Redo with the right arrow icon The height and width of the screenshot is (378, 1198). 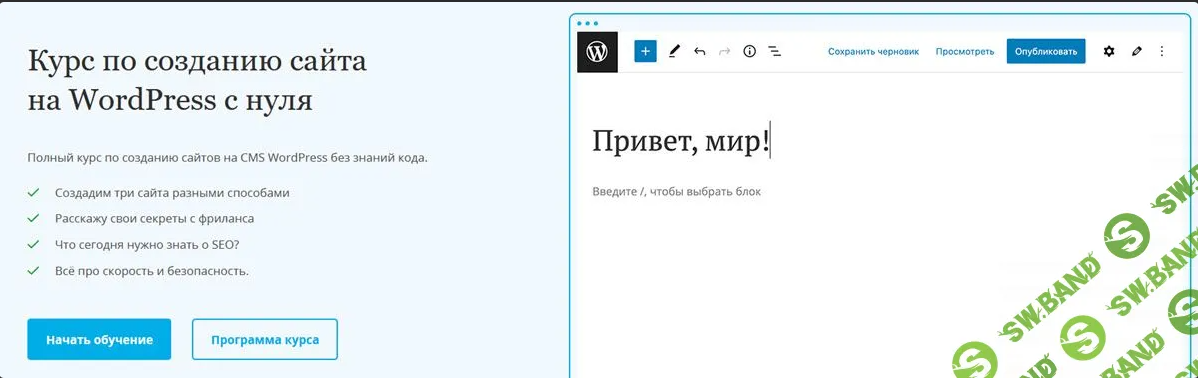pos(724,51)
